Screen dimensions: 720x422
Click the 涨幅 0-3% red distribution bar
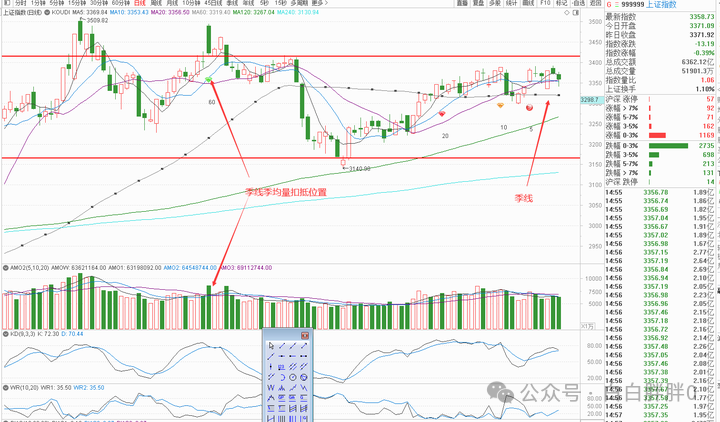point(657,135)
